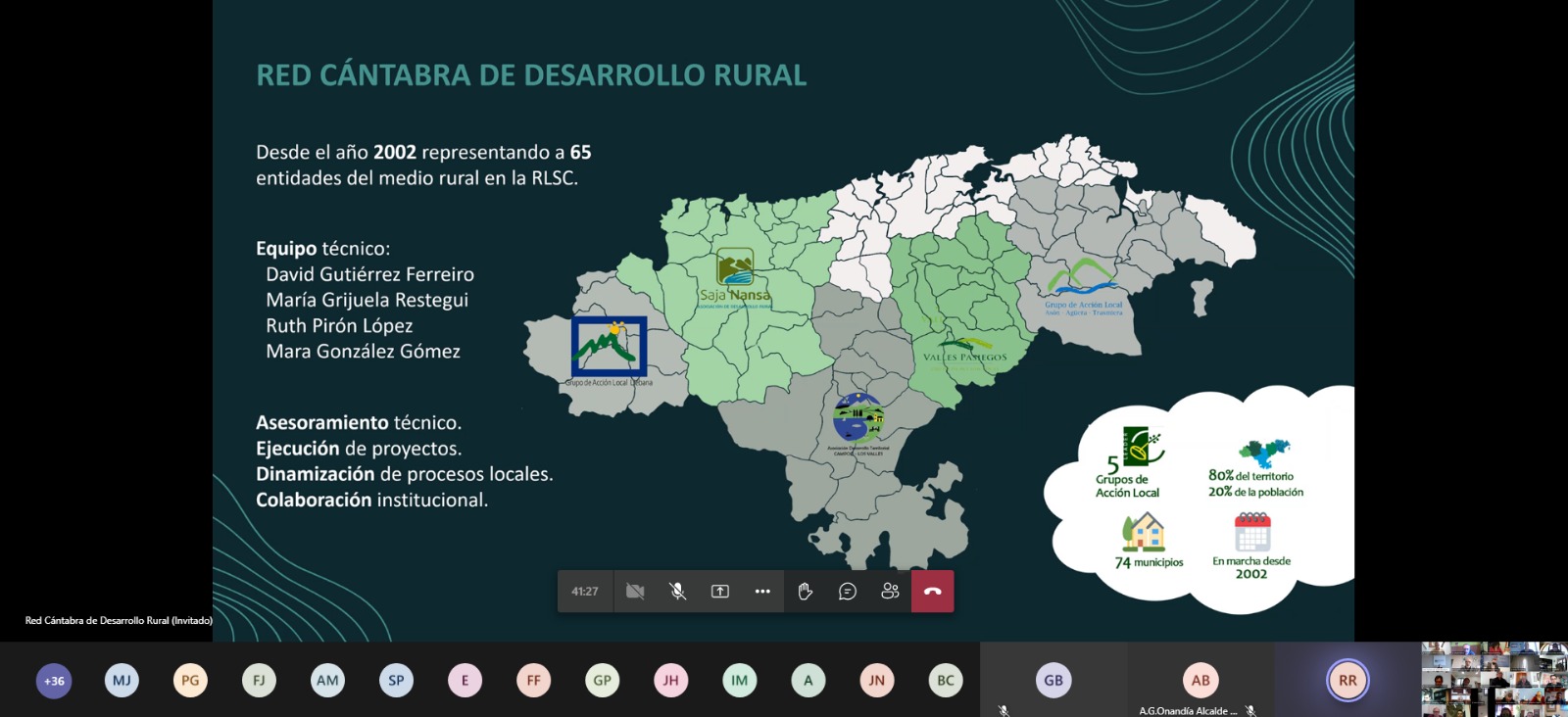Image resolution: width=1568 pixels, height=717 pixels.
Task: Unmute the microphone in the call bar
Action: coord(677,592)
